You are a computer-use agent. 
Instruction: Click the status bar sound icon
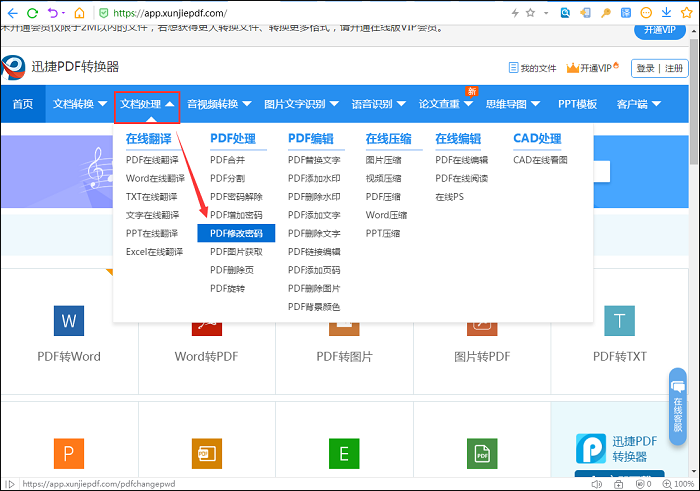point(596,484)
